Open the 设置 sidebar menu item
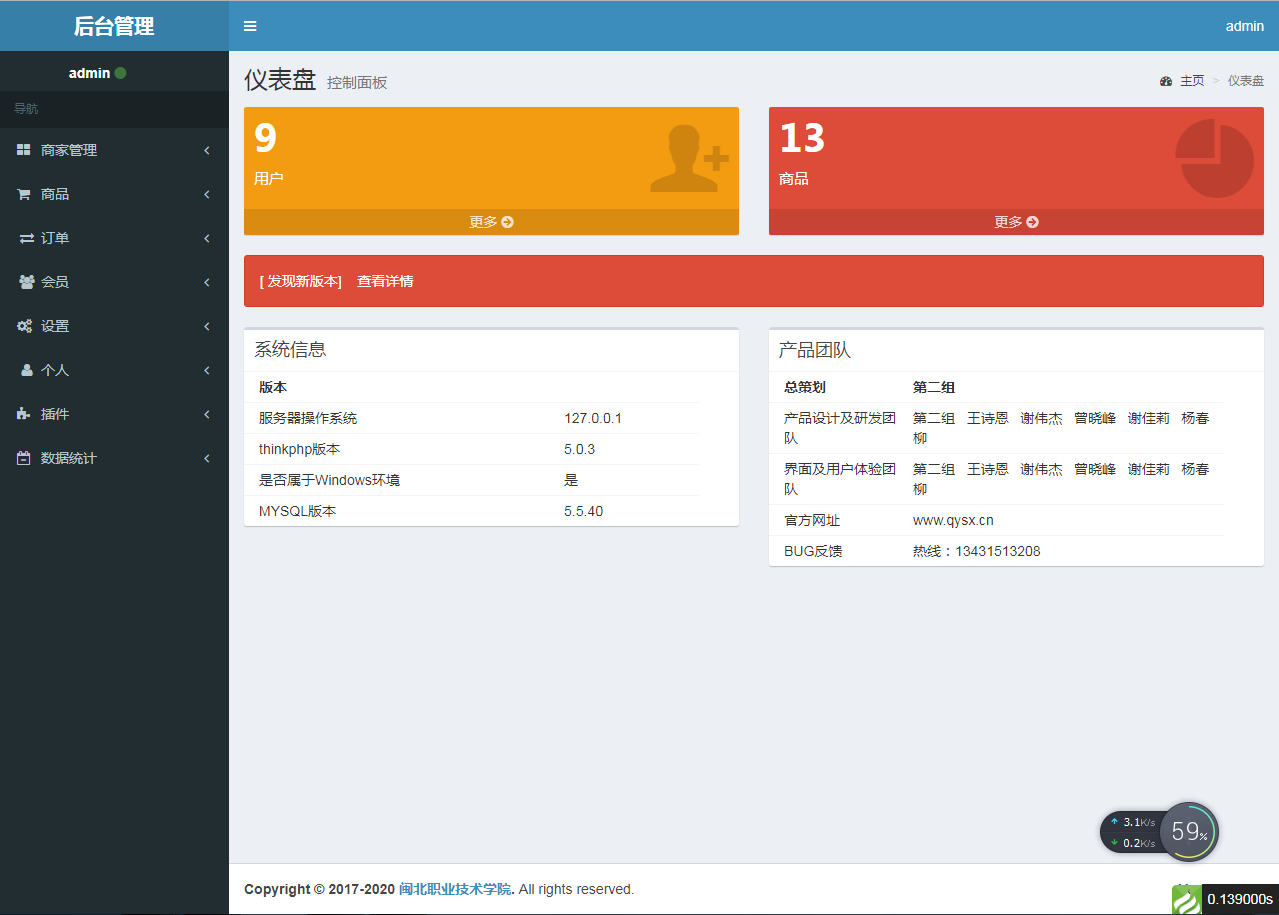 tap(55, 326)
